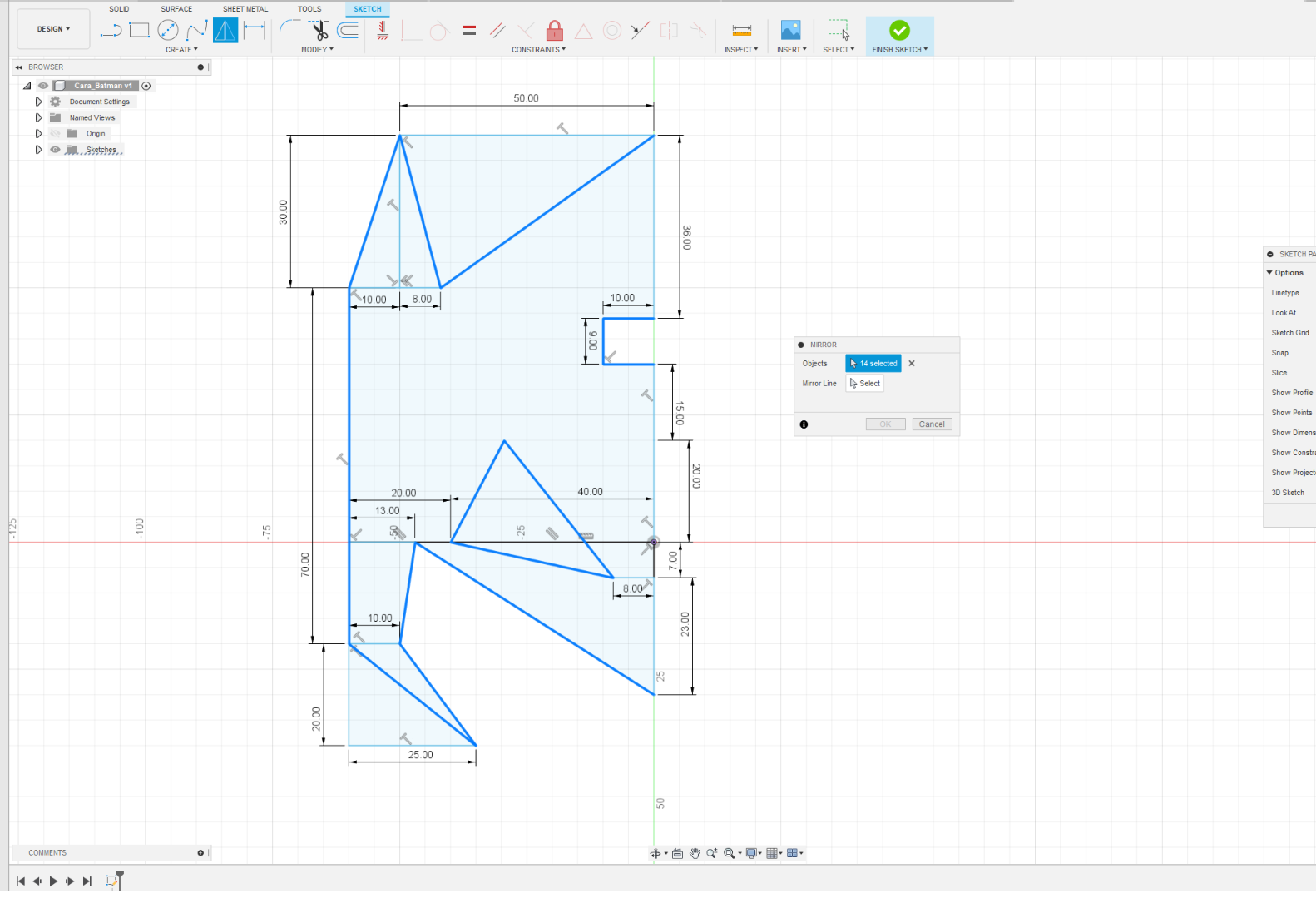This screenshot has height=898, width=1316.
Task: Click the green Finish Sketch checkmark
Action: [x=899, y=31]
